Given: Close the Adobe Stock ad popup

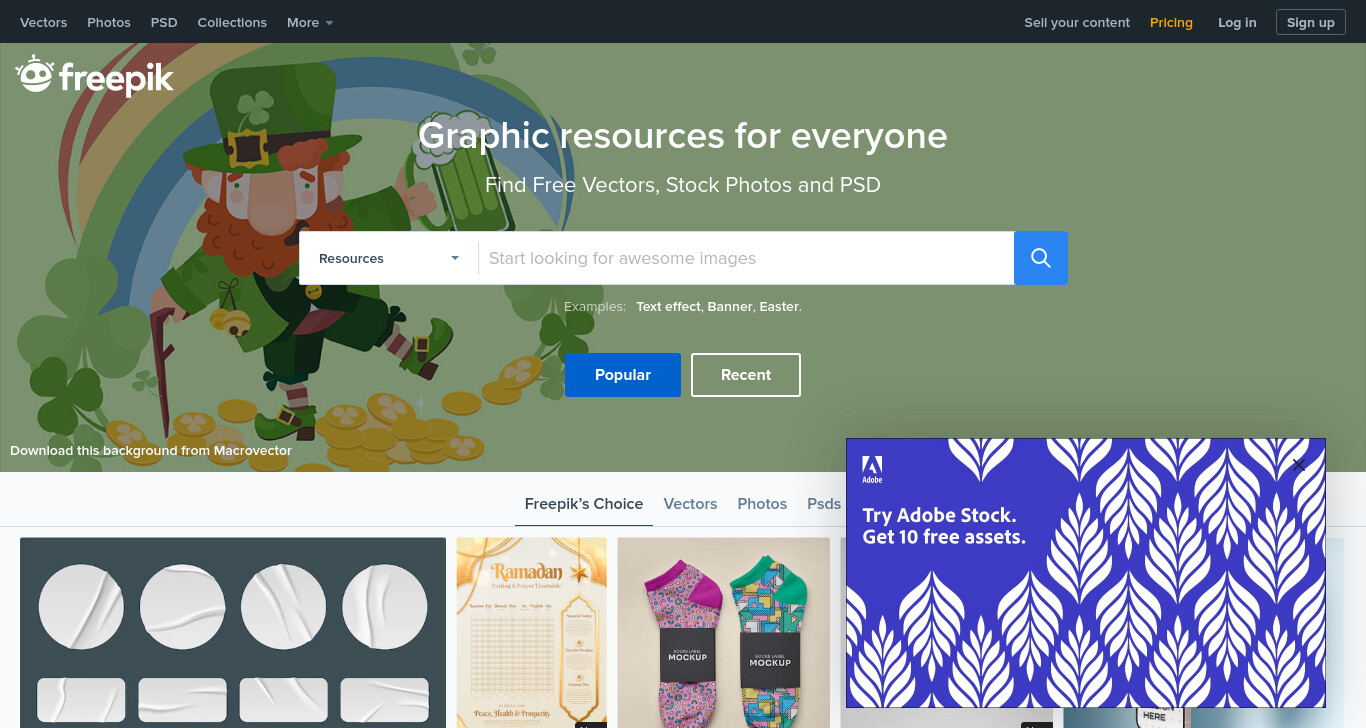Looking at the screenshot, I should (x=1299, y=464).
